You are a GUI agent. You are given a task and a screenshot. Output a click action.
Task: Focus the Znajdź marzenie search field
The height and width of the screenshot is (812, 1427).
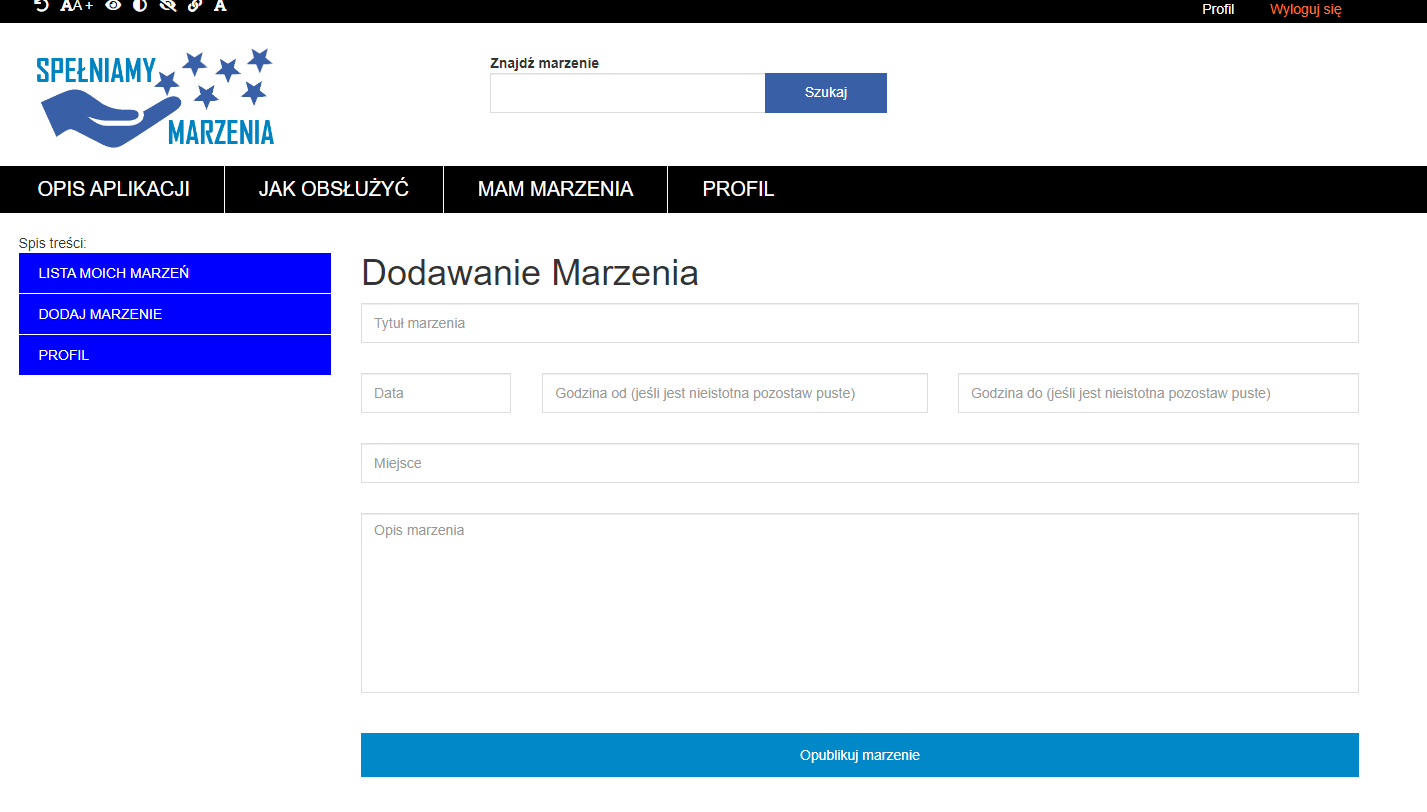[627, 93]
